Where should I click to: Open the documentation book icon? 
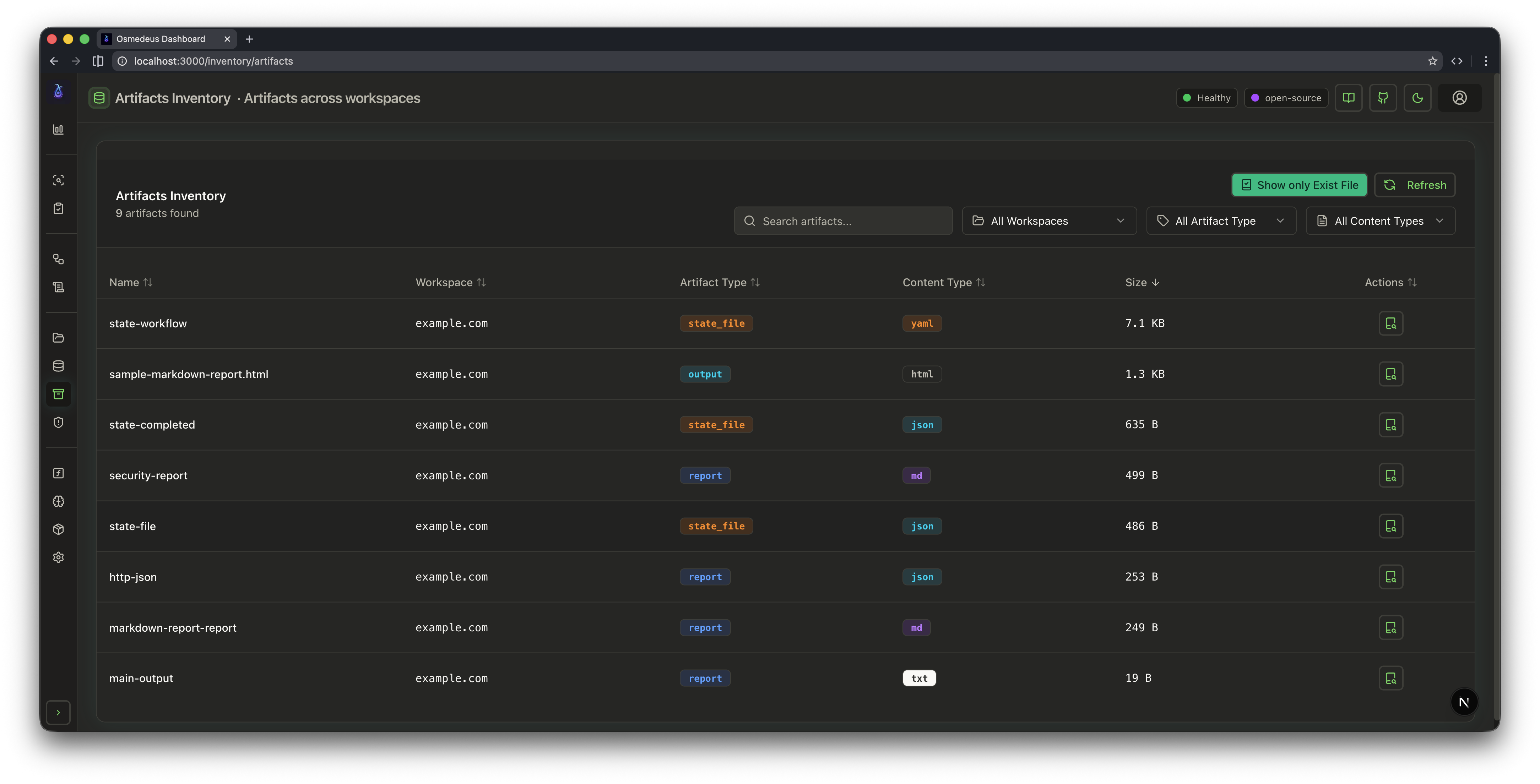point(1349,97)
